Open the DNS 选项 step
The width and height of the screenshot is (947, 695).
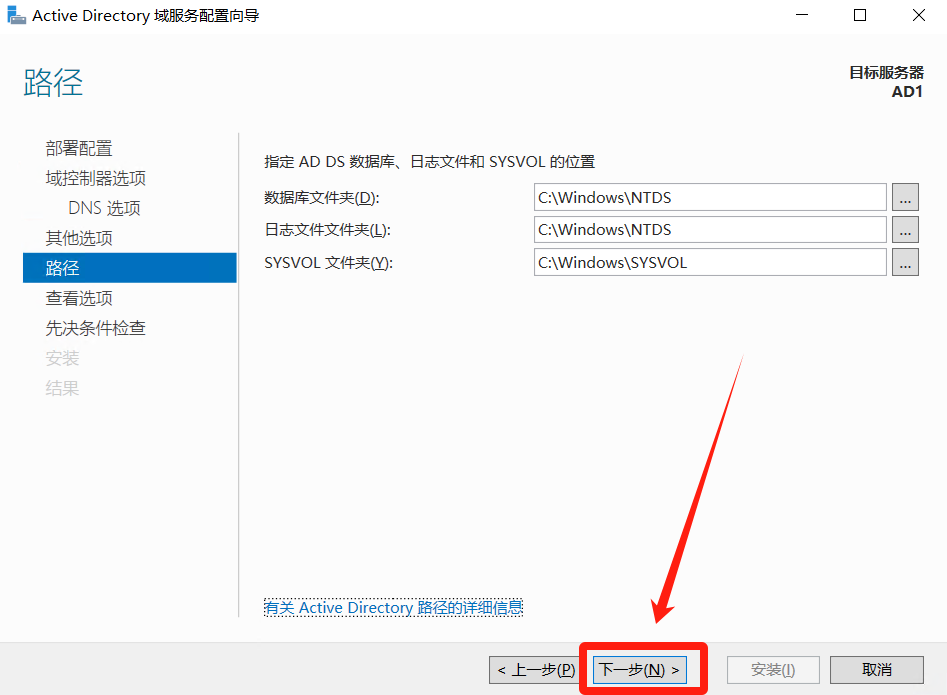[104, 208]
